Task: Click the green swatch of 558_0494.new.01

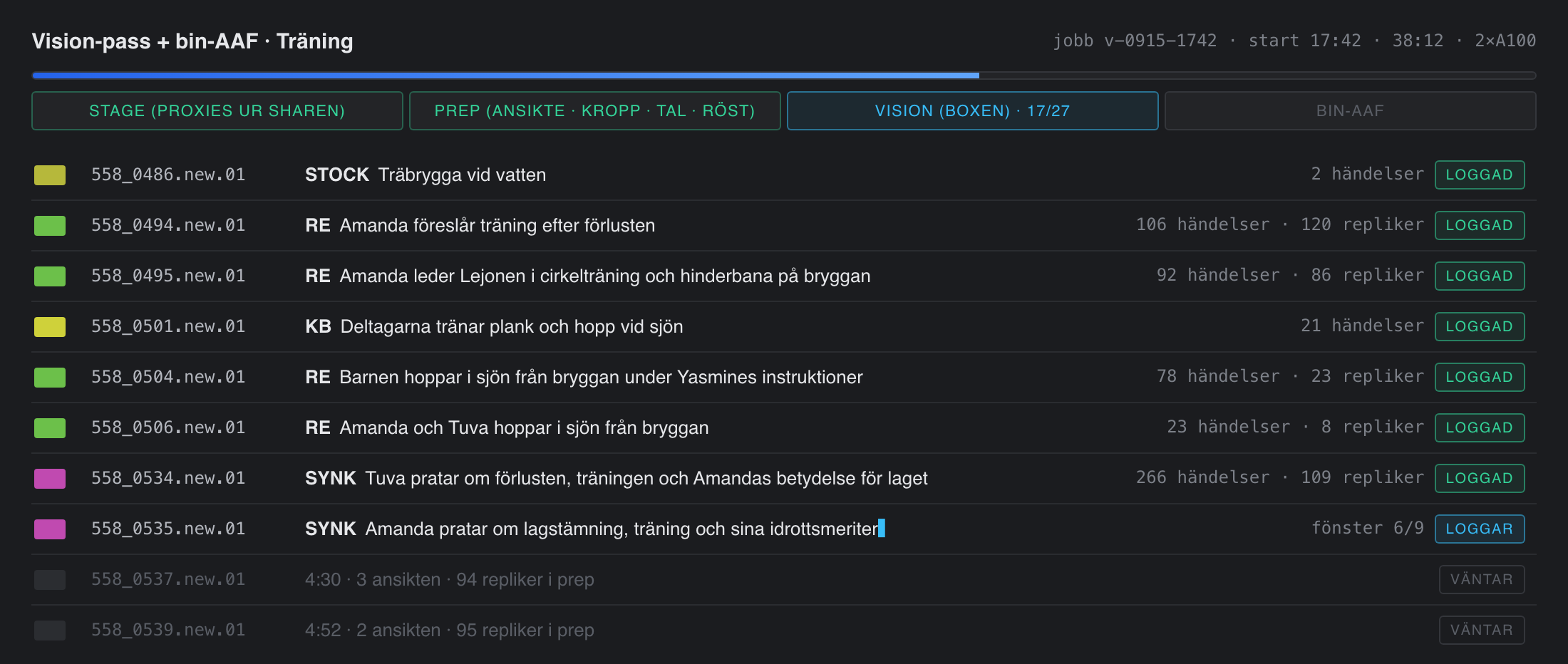Action: tap(50, 226)
